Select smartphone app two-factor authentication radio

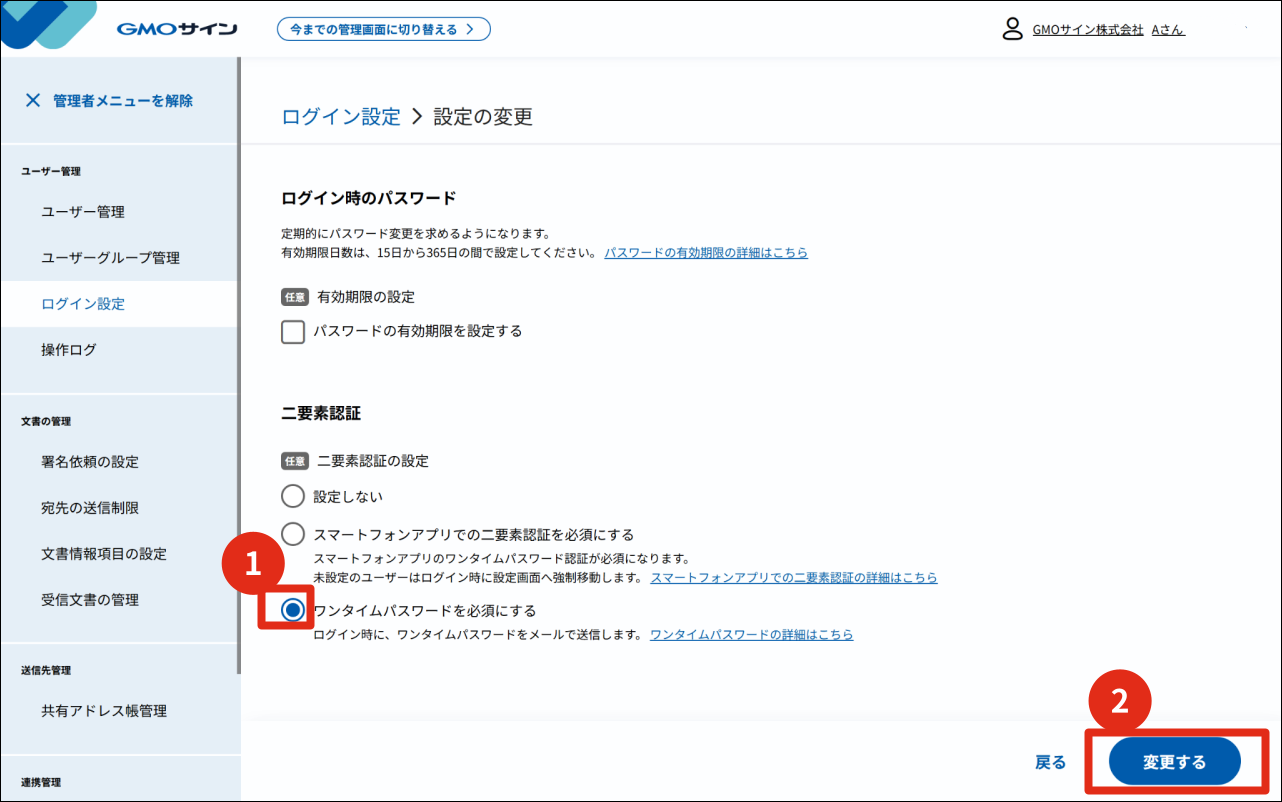click(293, 534)
